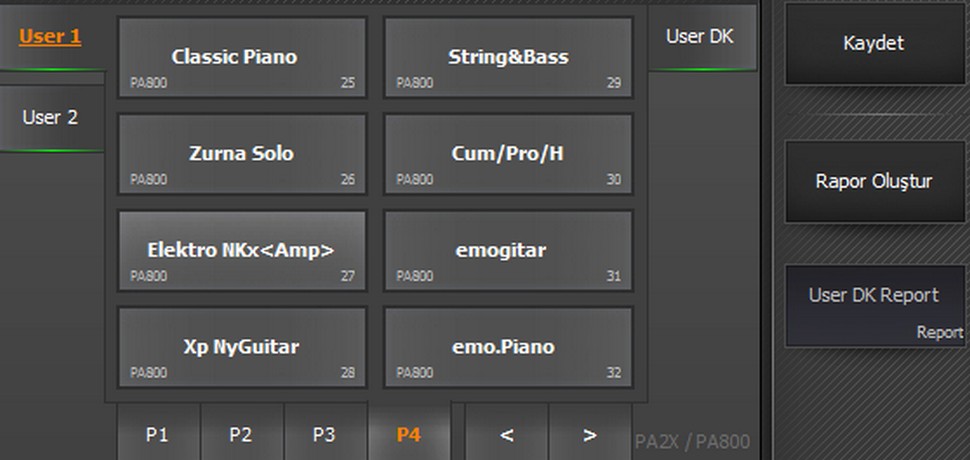Select page P4
This screenshot has height=460, width=970.
pyautogui.click(x=408, y=434)
